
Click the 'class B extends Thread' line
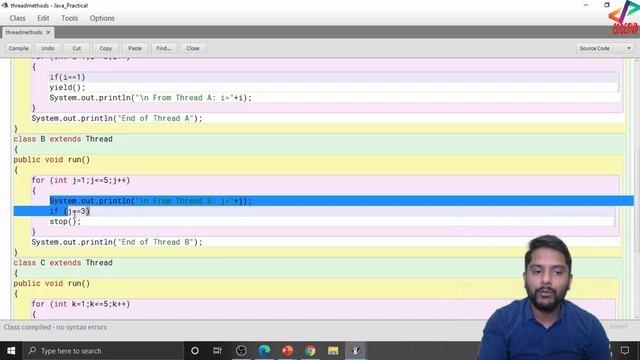[x=63, y=139]
